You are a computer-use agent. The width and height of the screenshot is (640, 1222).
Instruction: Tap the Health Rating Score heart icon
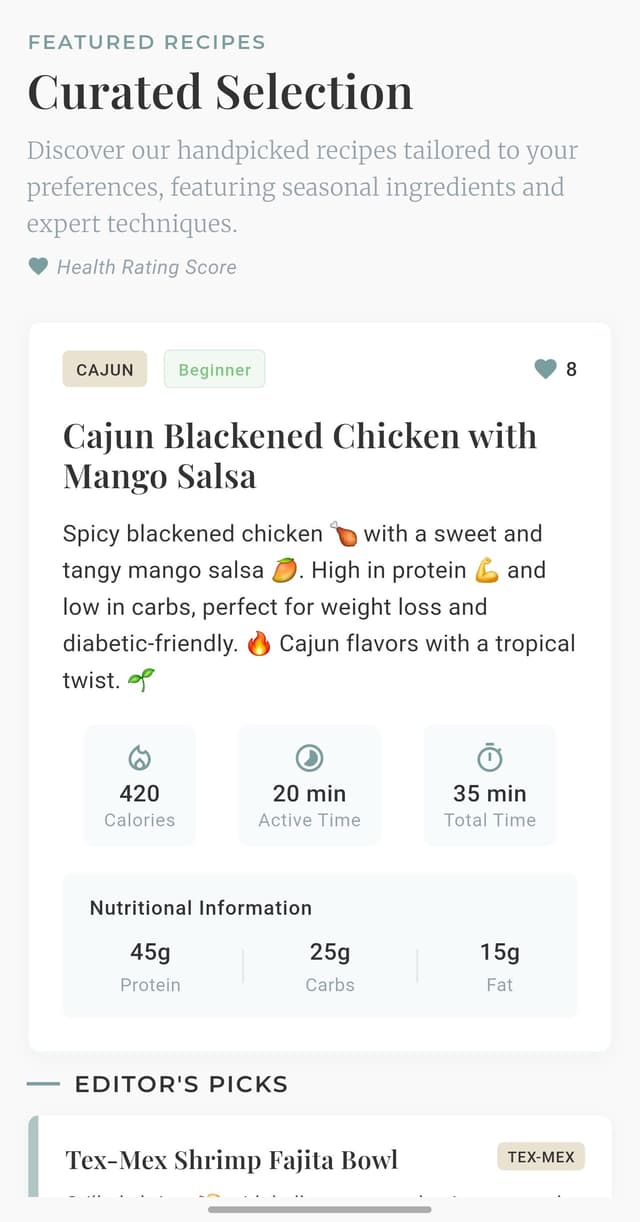[x=38, y=267]
